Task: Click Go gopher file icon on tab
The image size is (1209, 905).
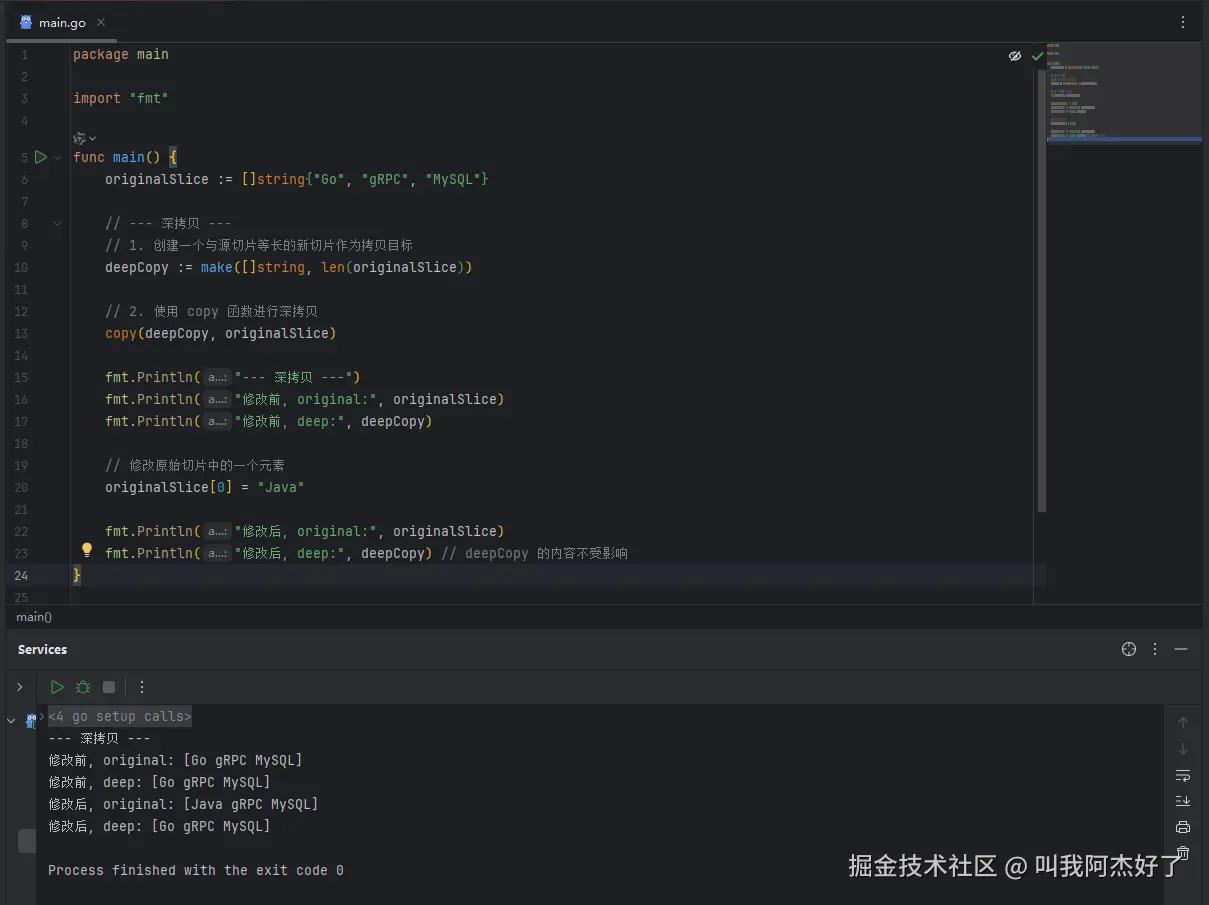Action: point(26,22)
